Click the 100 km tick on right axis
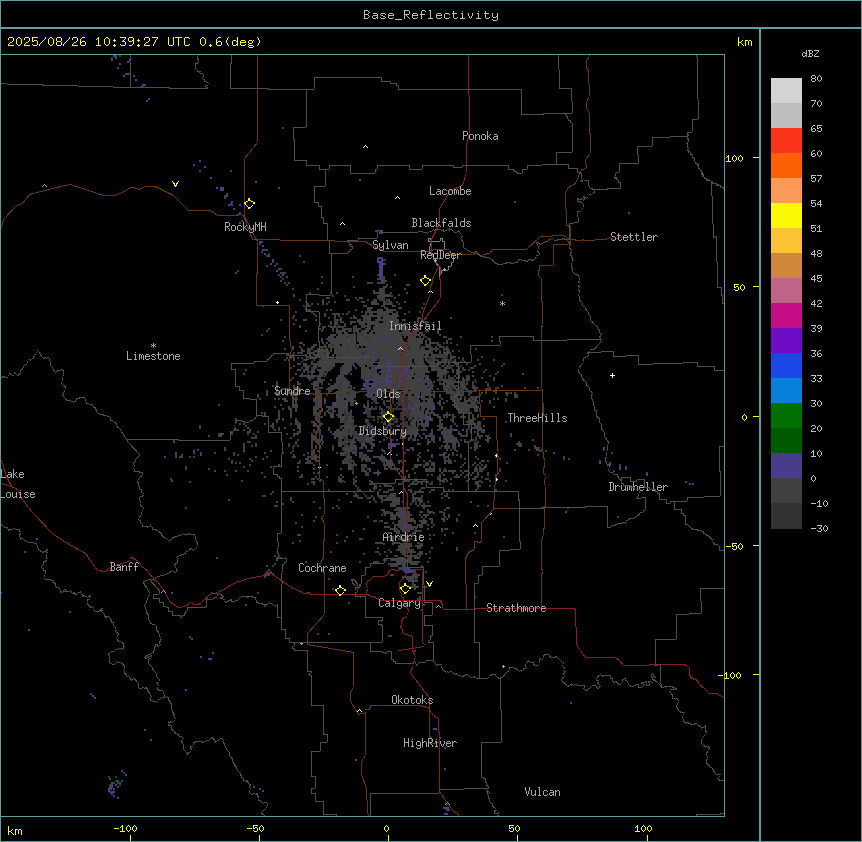862x842 pixels. tap(734, 158)
